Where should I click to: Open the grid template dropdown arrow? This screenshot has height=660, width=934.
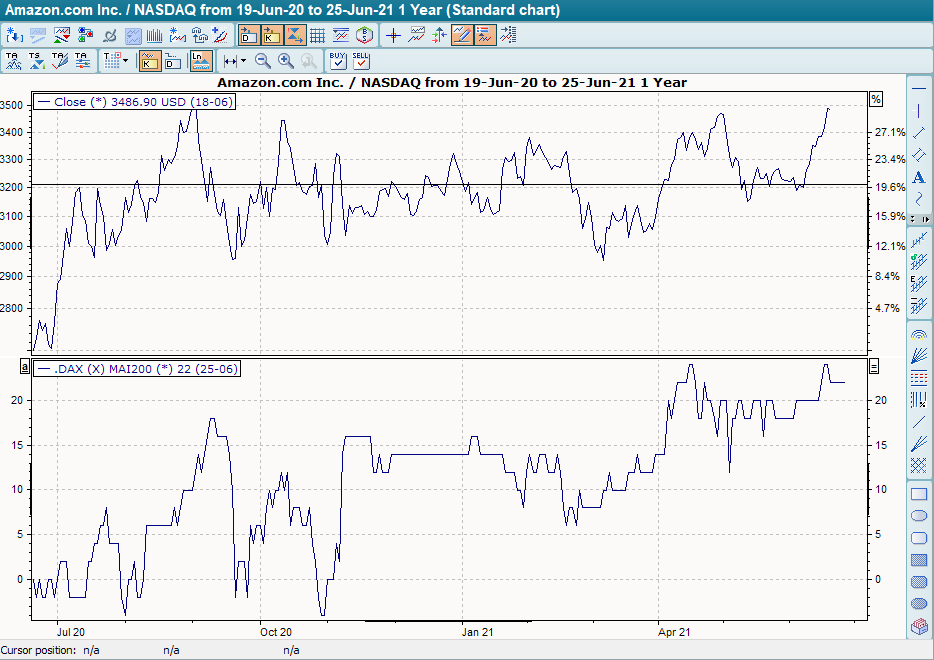[x=125, y=61]
